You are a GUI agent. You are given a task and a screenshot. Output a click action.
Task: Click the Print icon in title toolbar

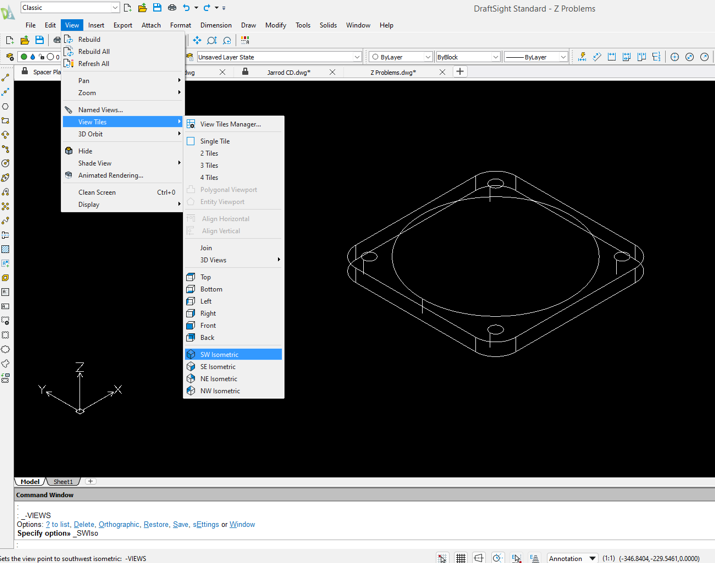[x=172, y=8]
